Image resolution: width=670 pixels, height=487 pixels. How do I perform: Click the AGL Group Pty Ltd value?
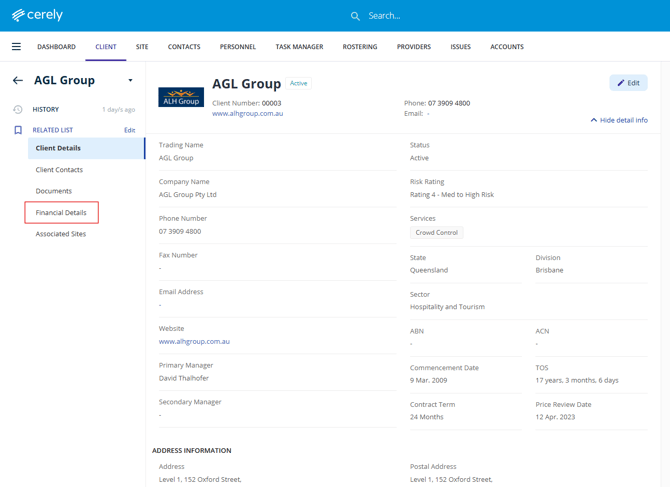188,194
